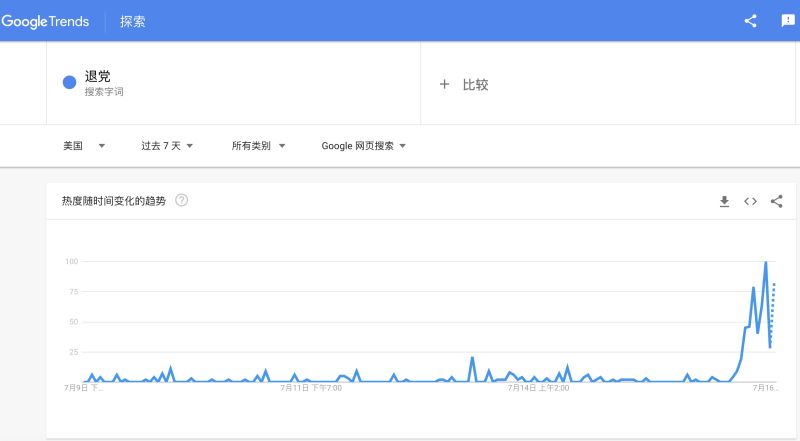
Task: Open the Google 网页搜索 search type dropdown
Action: (363, 146)
